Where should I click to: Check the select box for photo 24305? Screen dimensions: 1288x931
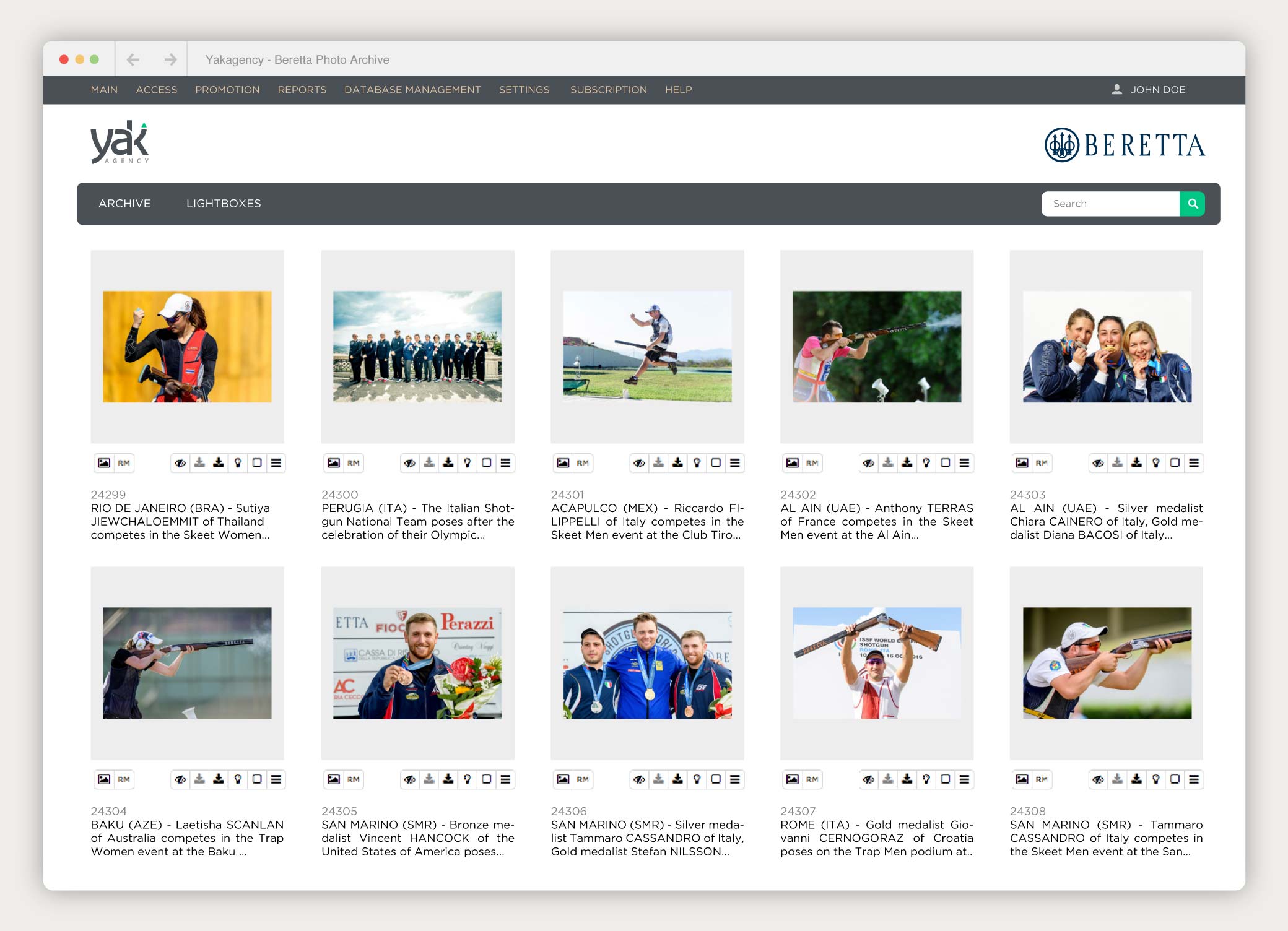[487, 779]
